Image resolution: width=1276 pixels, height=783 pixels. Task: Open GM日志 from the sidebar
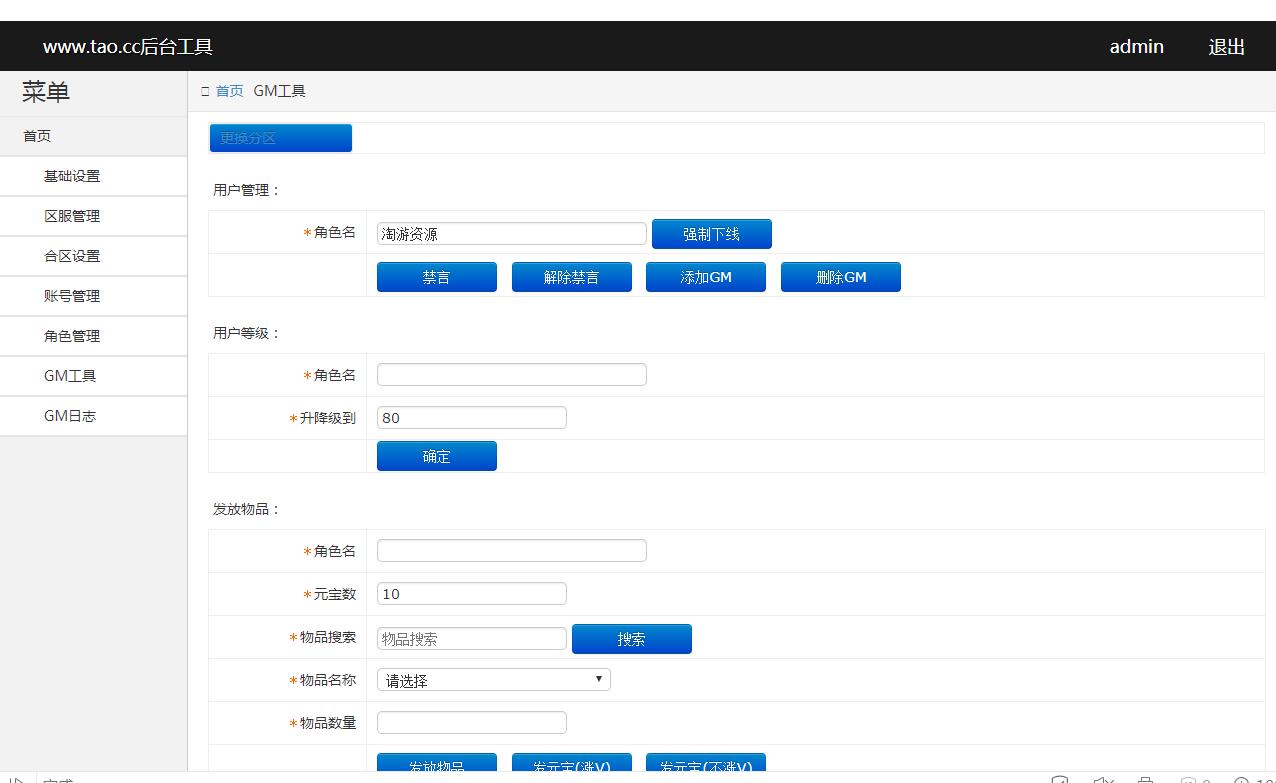(x=70, y=416)
